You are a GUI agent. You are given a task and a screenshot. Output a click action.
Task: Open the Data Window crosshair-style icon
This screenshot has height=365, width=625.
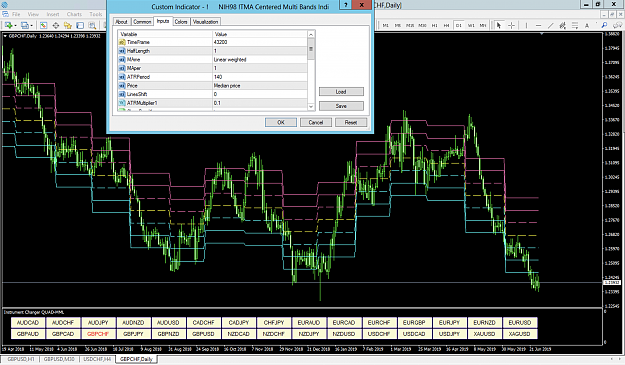pos(55,26)
